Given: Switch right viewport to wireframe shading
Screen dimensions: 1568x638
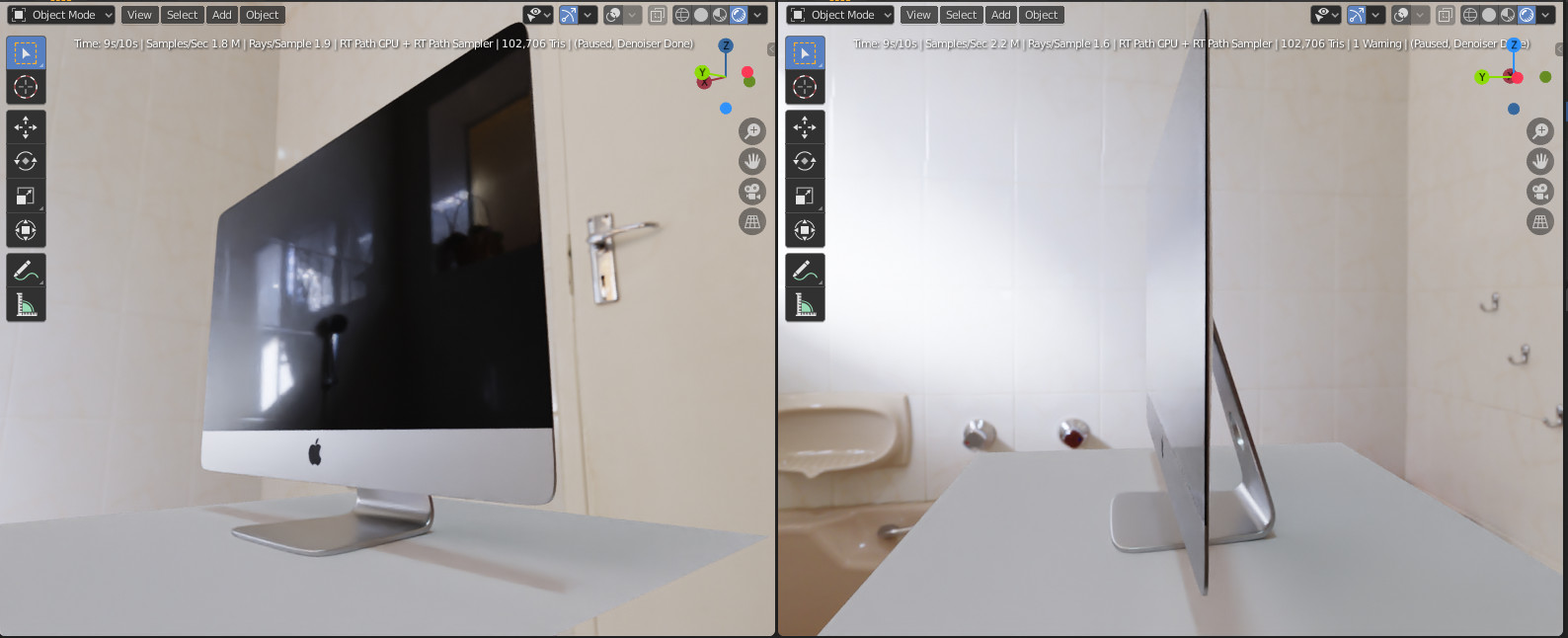Looking at the screenshot, I should pyautogui.click(x=1470, y=15).
